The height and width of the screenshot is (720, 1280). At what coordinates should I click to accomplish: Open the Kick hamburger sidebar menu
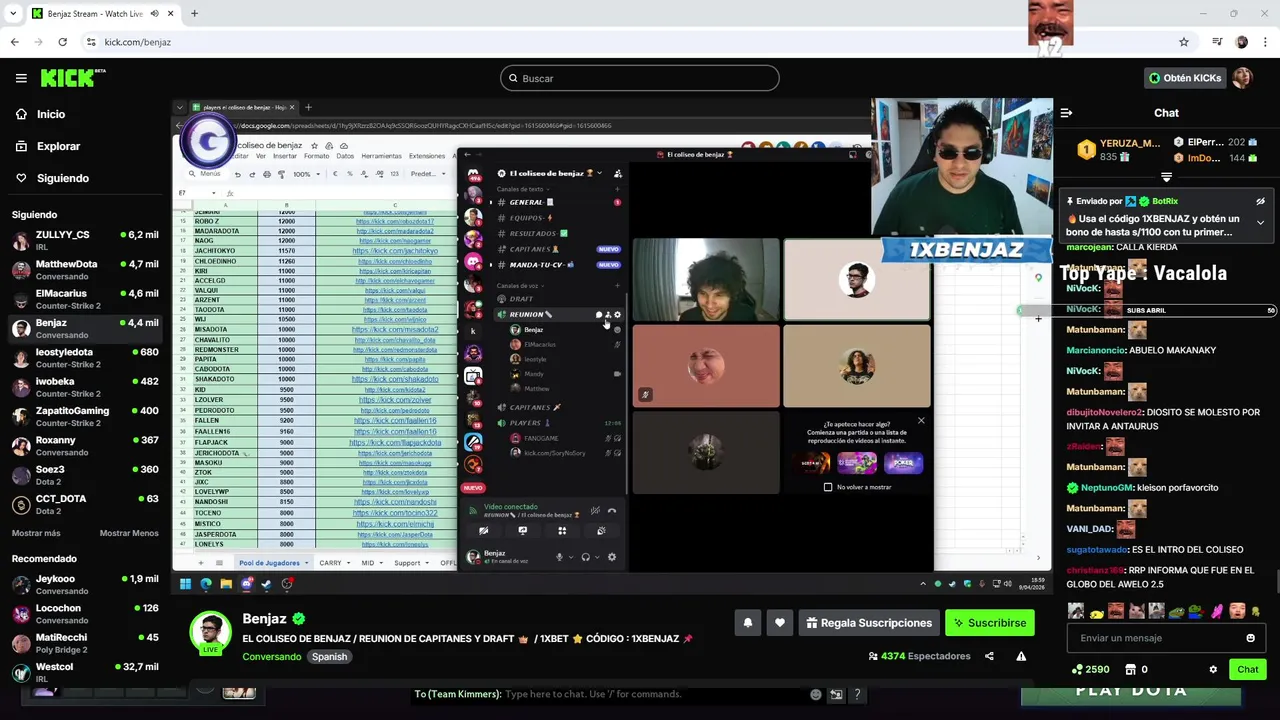coord(21,78)
